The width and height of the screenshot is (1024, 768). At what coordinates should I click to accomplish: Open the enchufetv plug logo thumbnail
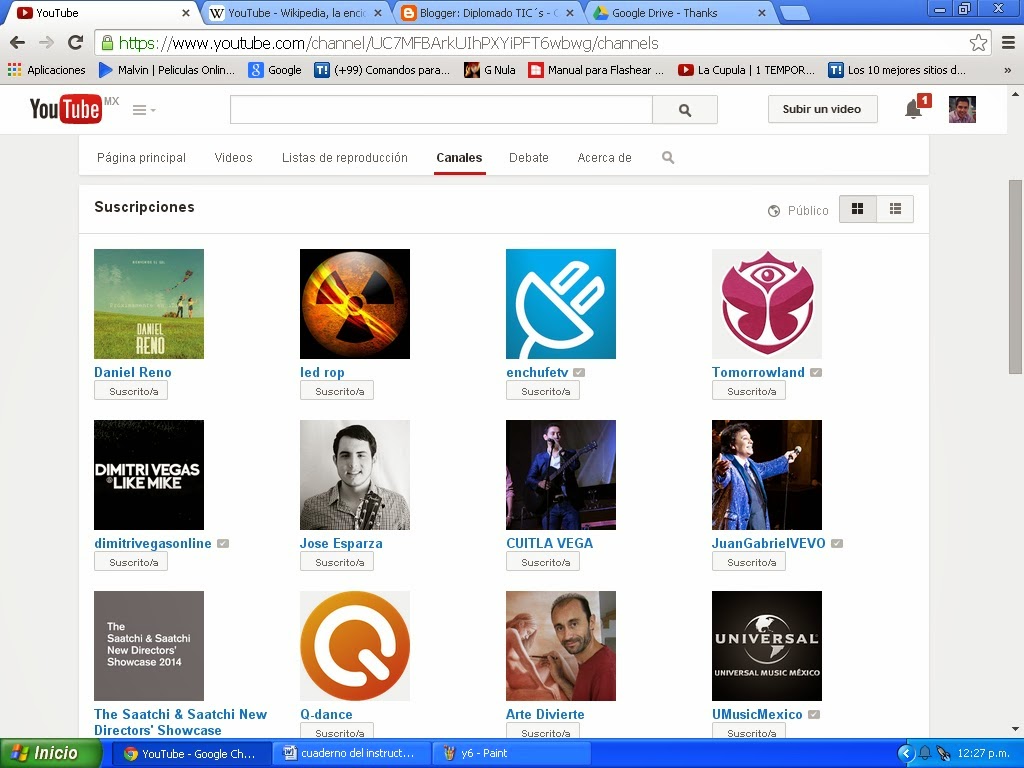(x=561, y=304)
